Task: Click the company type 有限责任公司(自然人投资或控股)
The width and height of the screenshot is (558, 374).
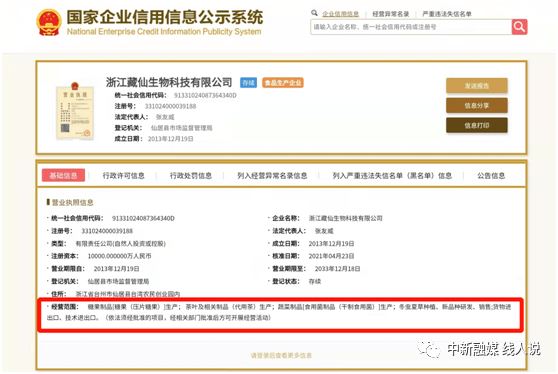Action: pos(121,244)
